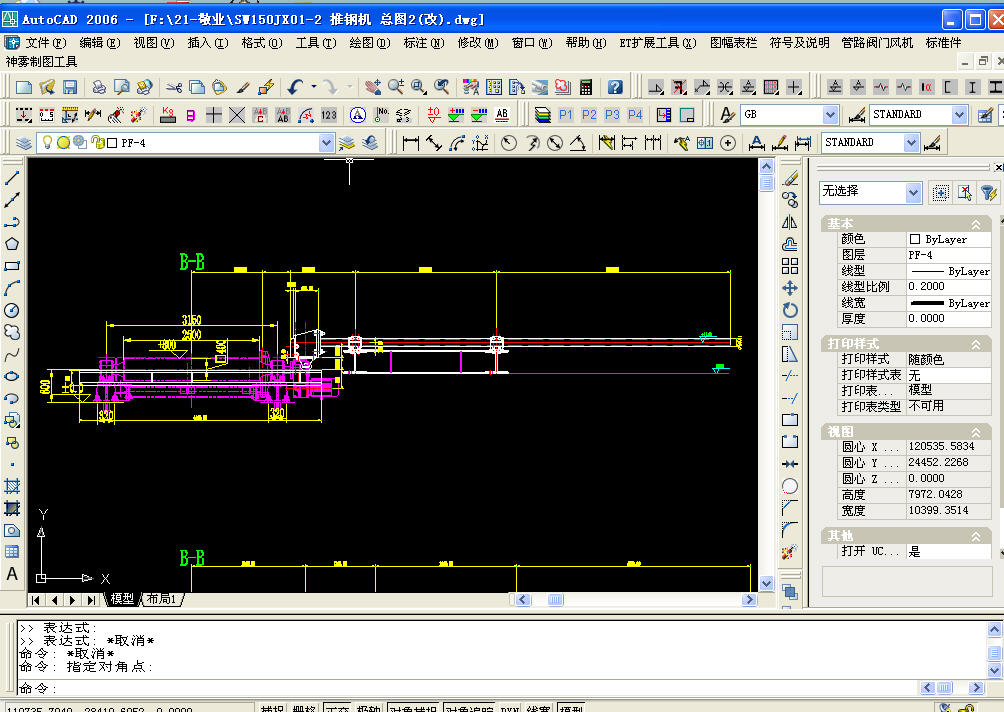Collapse the 打印样式 section in Properties
The height and width of the screenshot is (712, 1004).
click(976, 344)
